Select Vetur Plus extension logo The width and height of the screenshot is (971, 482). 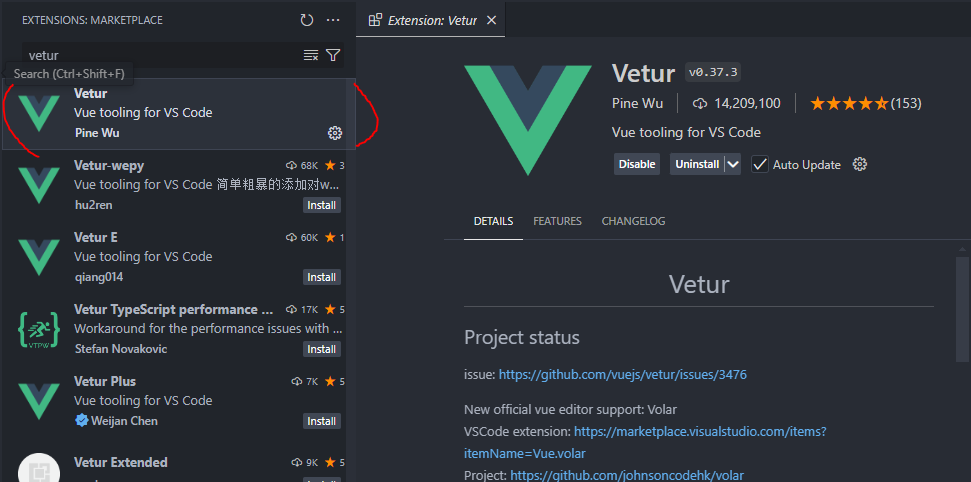(x=39, y=400)
